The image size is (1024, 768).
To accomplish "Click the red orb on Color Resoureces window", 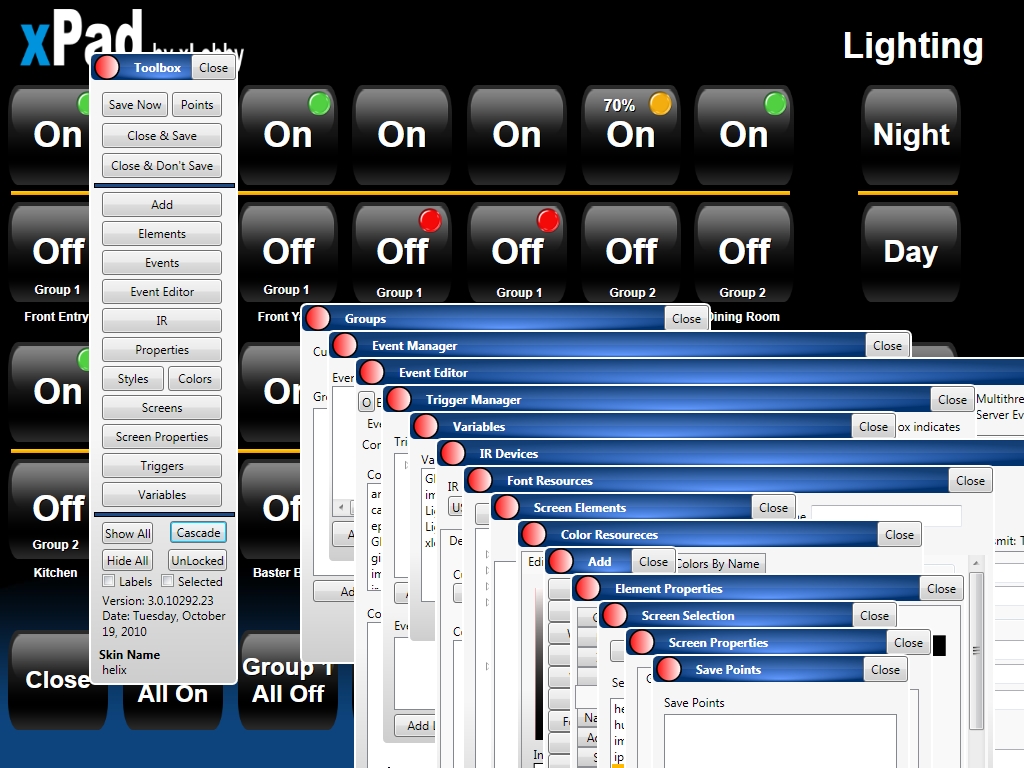I will coord(534,534).
